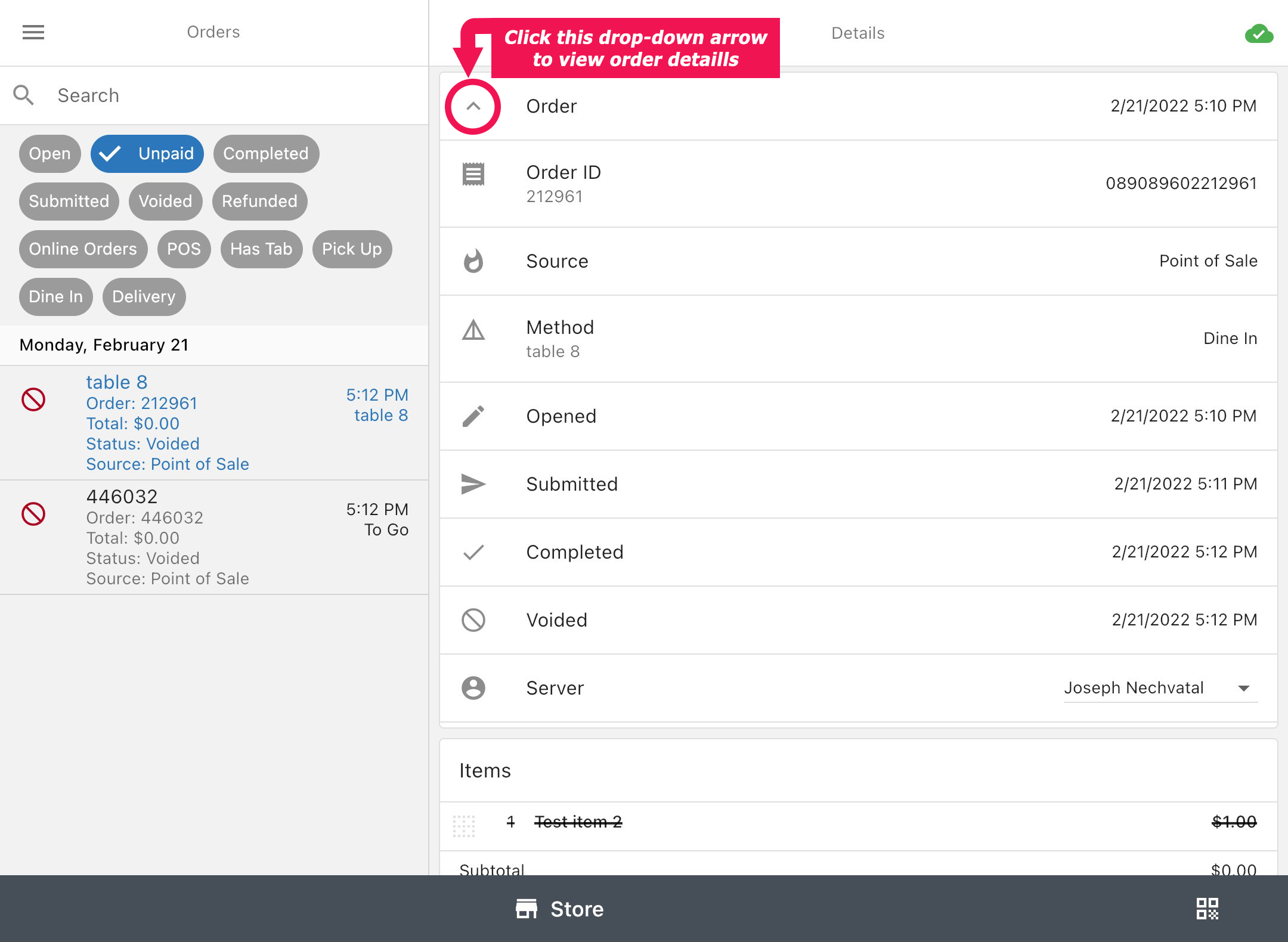The height and width of the screenshot is (942, 1288).
Task: Click the Server dropdown arrow
Action: click(1243, 689)
